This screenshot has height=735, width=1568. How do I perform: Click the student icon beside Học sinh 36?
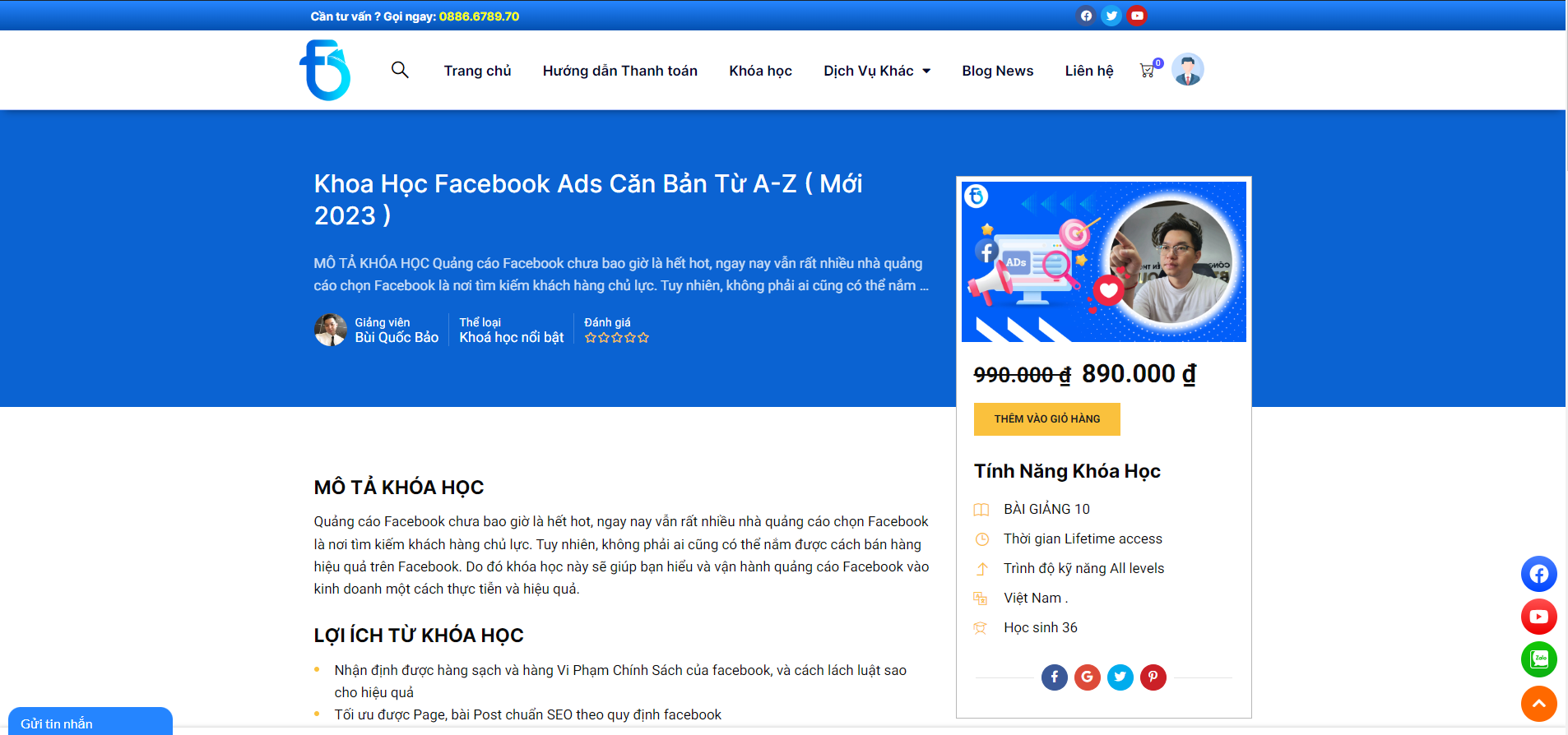point(981,628)
